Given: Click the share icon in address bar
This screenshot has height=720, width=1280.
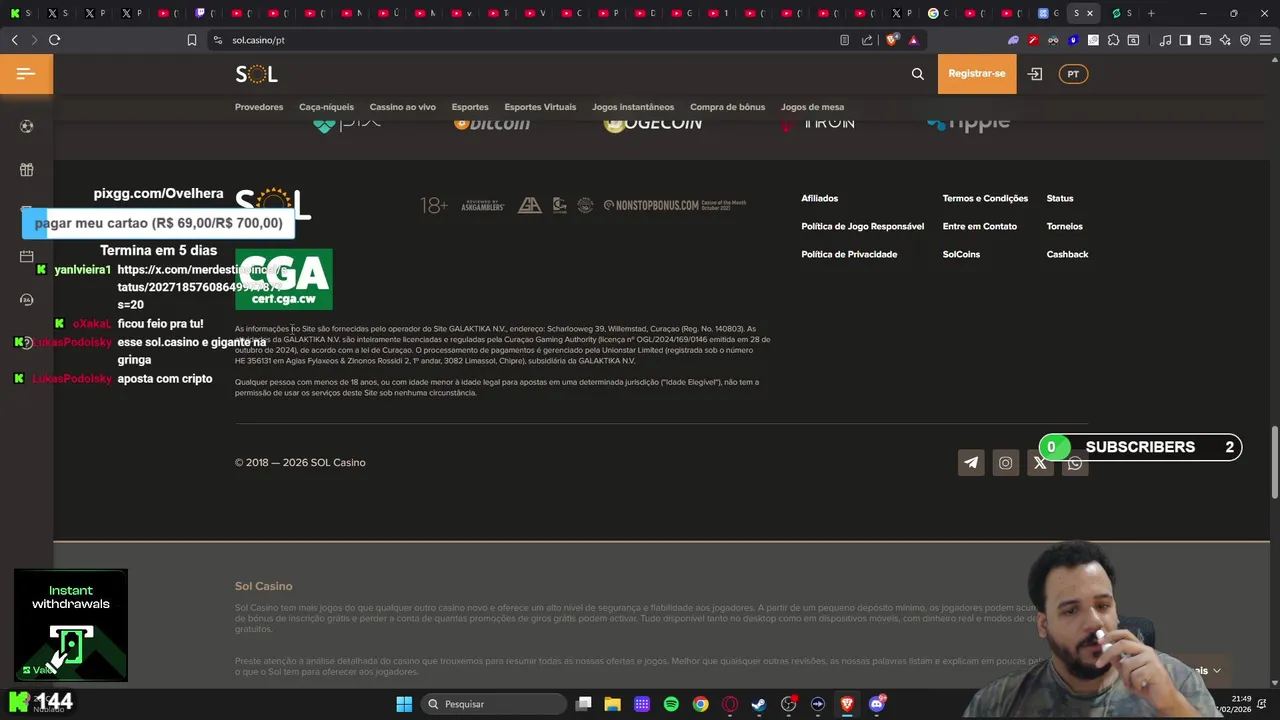Looking at the screenshot, I should (867, 40).
